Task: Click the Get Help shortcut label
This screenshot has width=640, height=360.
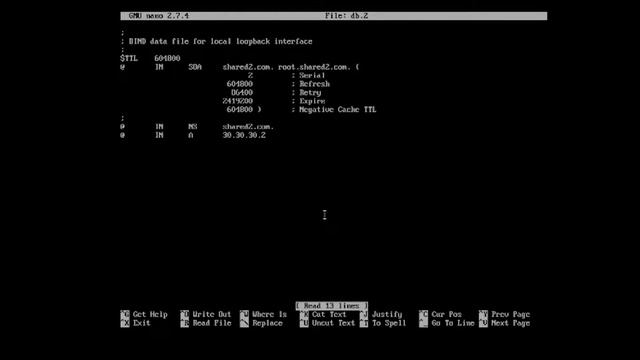Action: [150, 314]
